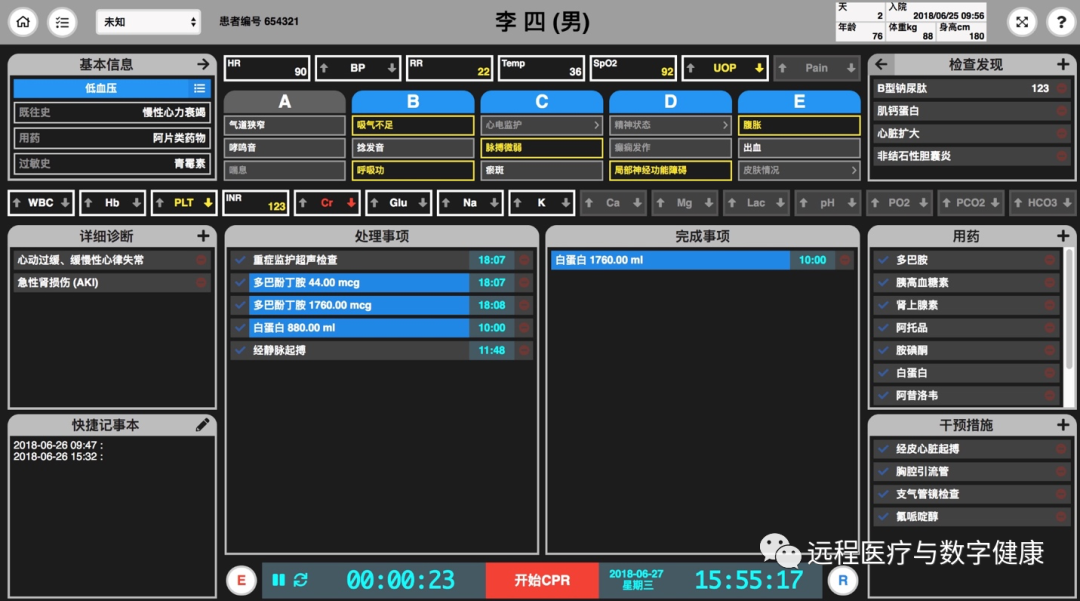Open the list icon on the 低血压 bar

[x=199, y=88]
